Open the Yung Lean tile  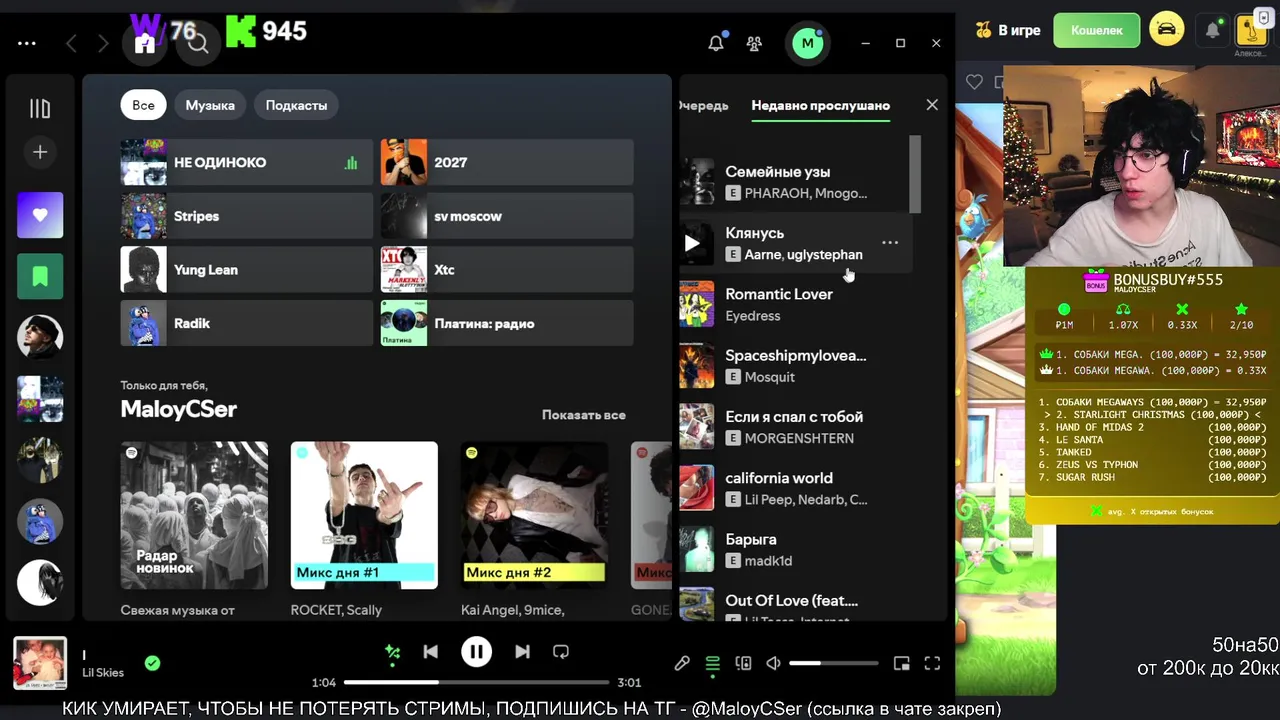pyautogui.click(x=246, y=270)
